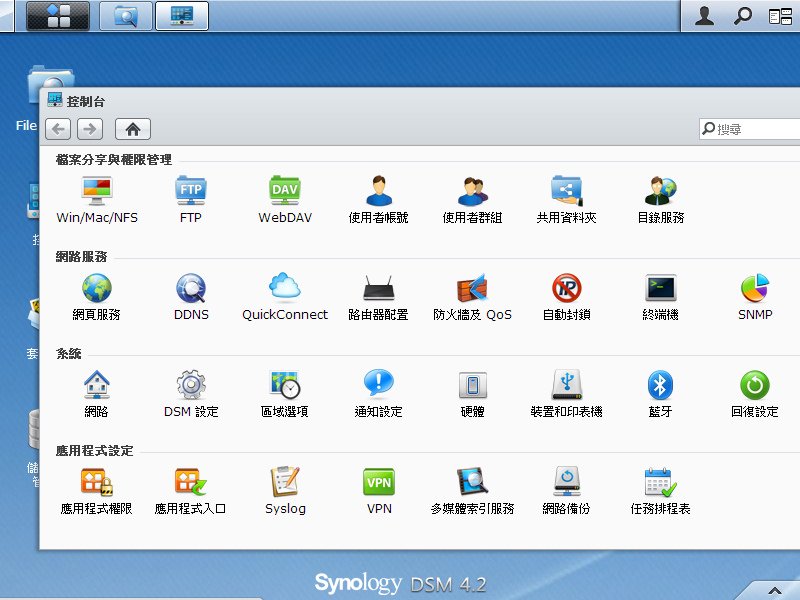The height and width of the screenshot is (600, 800).
Task: Open 回復設定 restore defaults
Action: [x=755, y=394]
